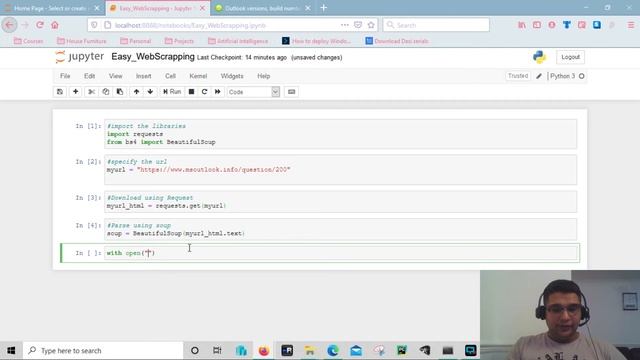Save notebook with the floppy disk icon
This screenshot has width=640, height=360.
60,92
